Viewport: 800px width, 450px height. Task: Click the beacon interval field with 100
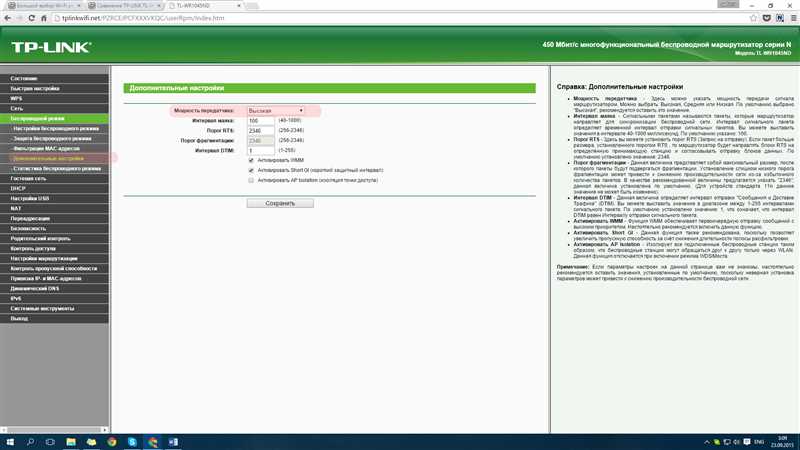tap(261, 121)
